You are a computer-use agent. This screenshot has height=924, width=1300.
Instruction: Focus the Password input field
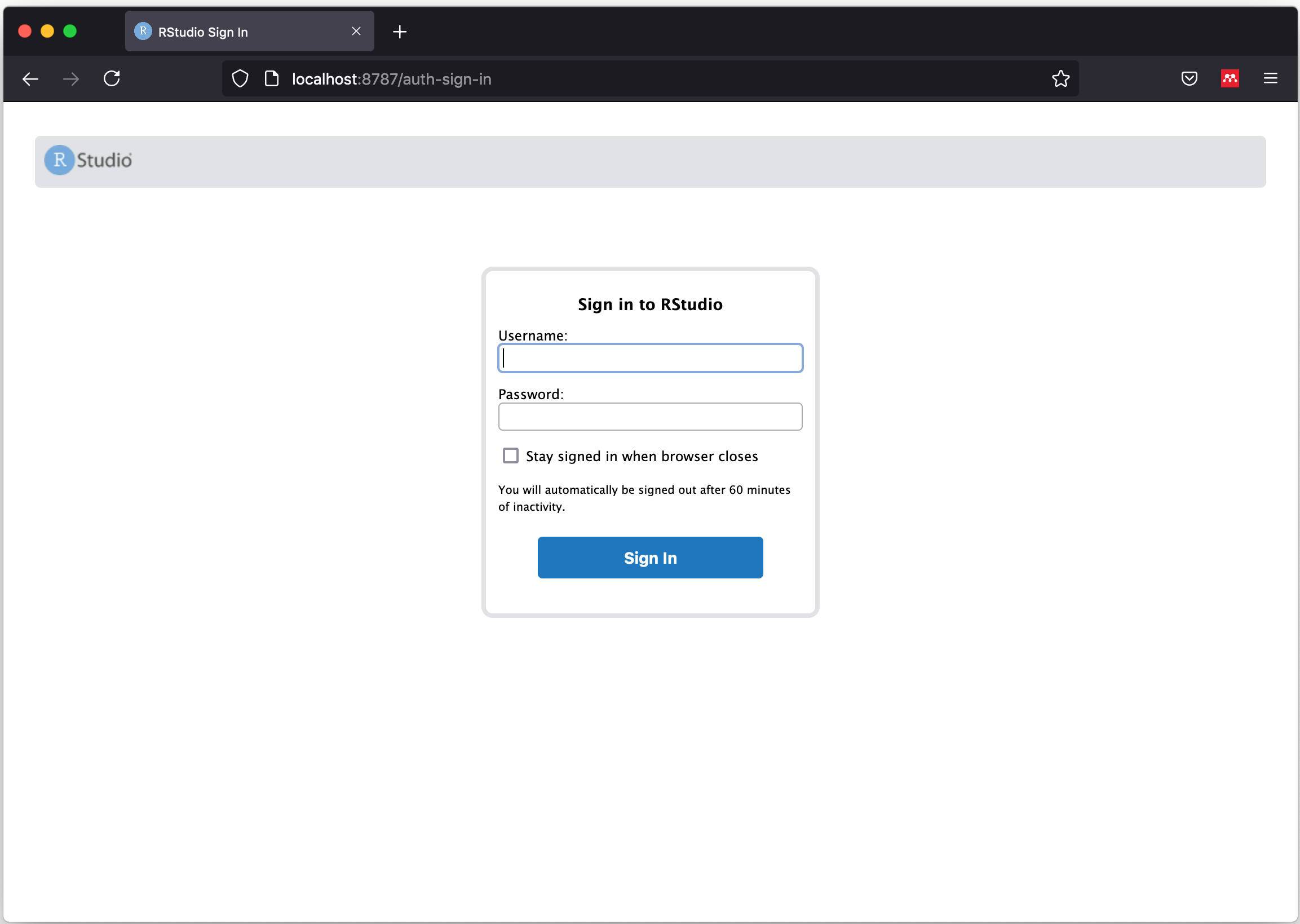click(651, 417)
